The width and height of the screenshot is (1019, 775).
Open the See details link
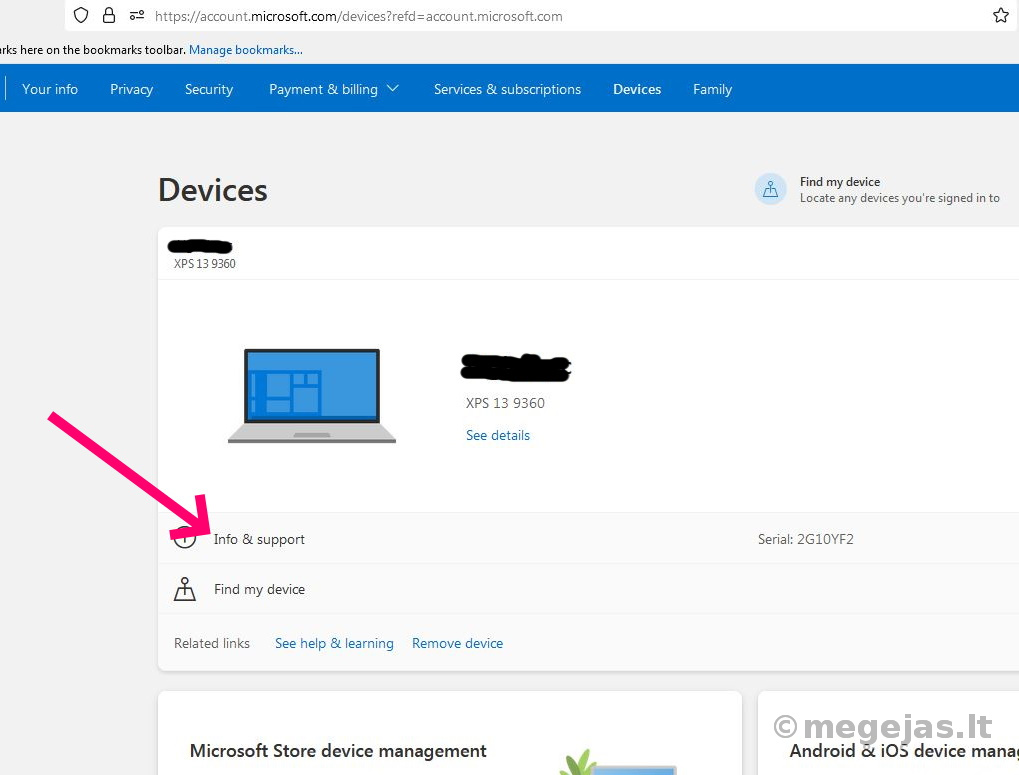pyautogui.click(x=498, y=435)
